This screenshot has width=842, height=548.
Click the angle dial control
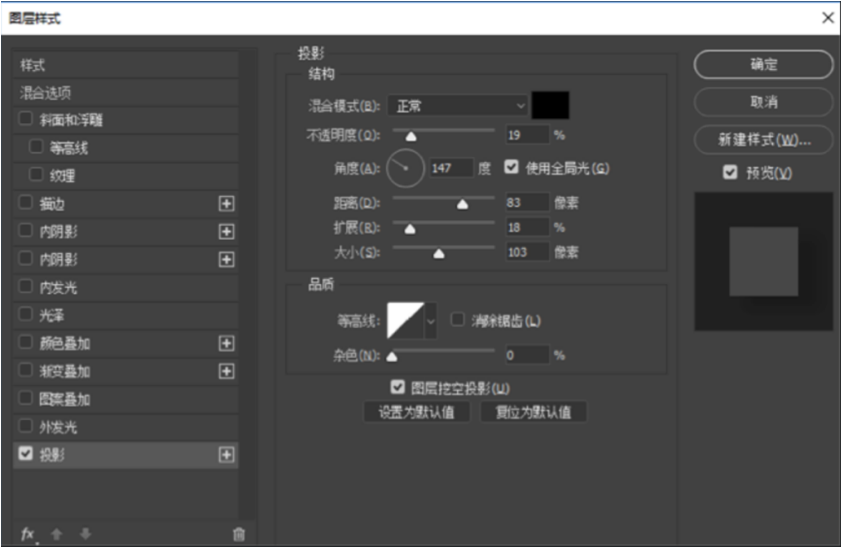pyautogui.click(x=405, y=169)
